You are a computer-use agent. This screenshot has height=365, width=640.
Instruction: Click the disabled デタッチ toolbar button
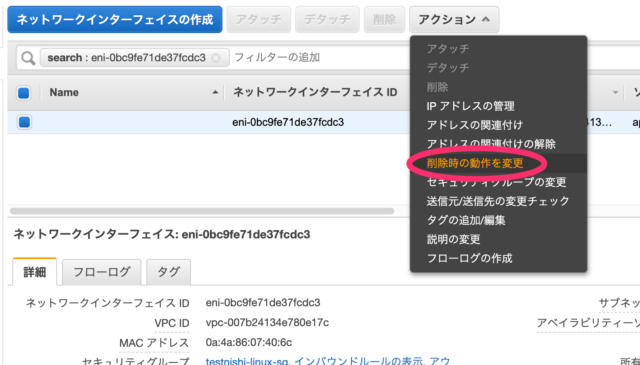(x=327, y=19)
